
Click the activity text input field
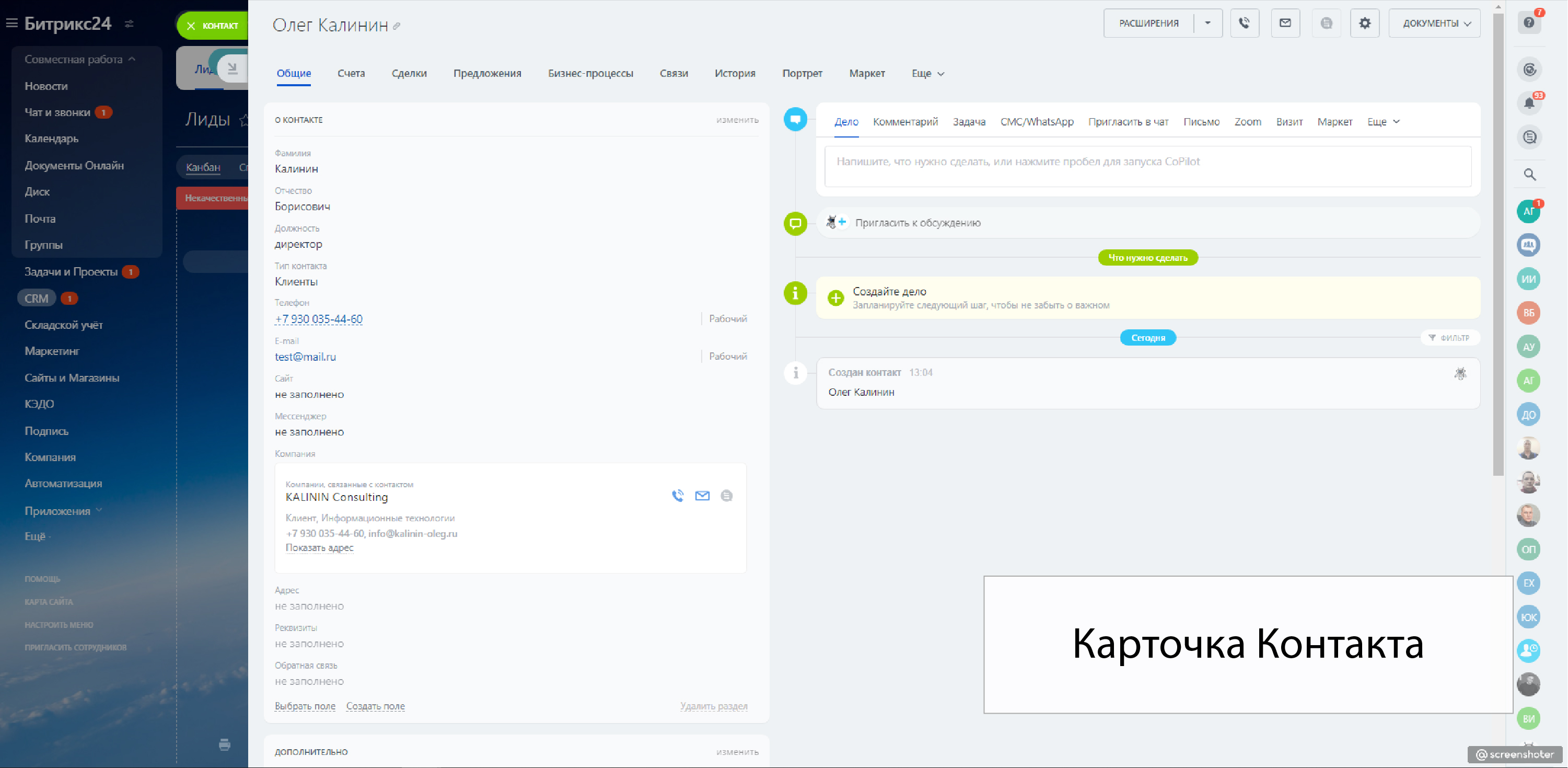coord(1147,166)
